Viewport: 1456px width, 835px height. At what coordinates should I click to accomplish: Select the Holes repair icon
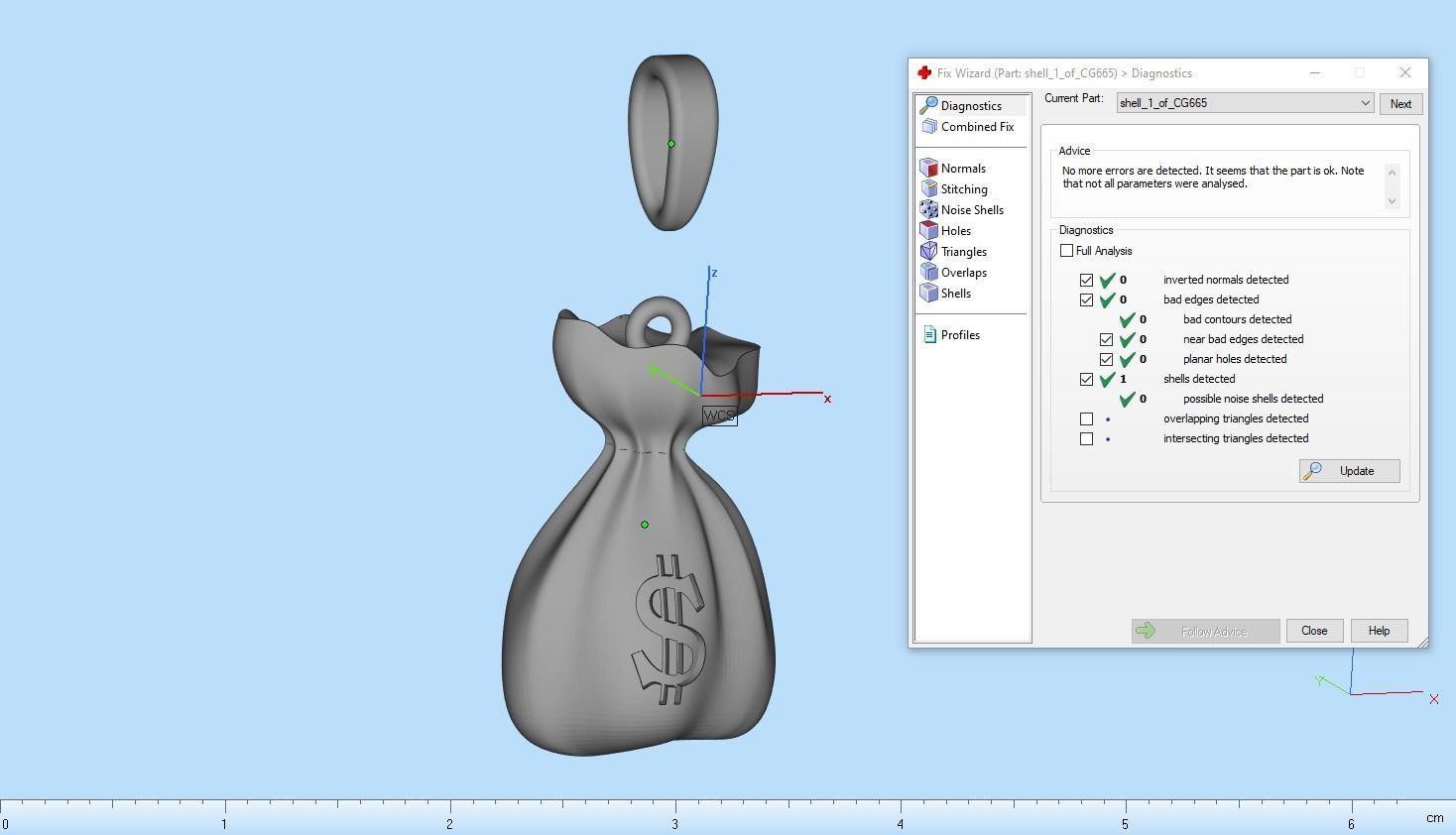click(x=929, y=231)
